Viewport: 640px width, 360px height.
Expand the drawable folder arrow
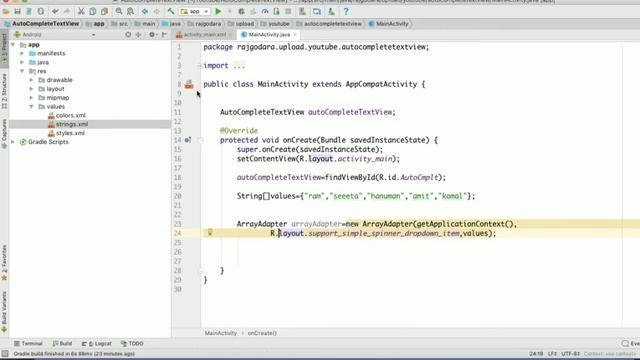[x=31, y=80]
